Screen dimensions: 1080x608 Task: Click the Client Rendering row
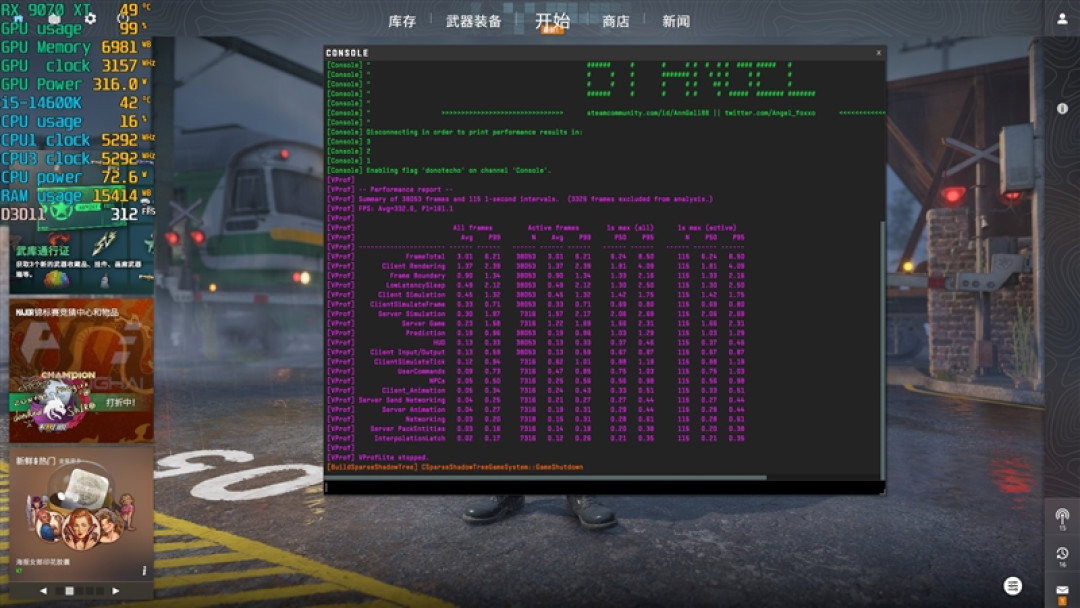pyautogui.click(x=537, y=266)
